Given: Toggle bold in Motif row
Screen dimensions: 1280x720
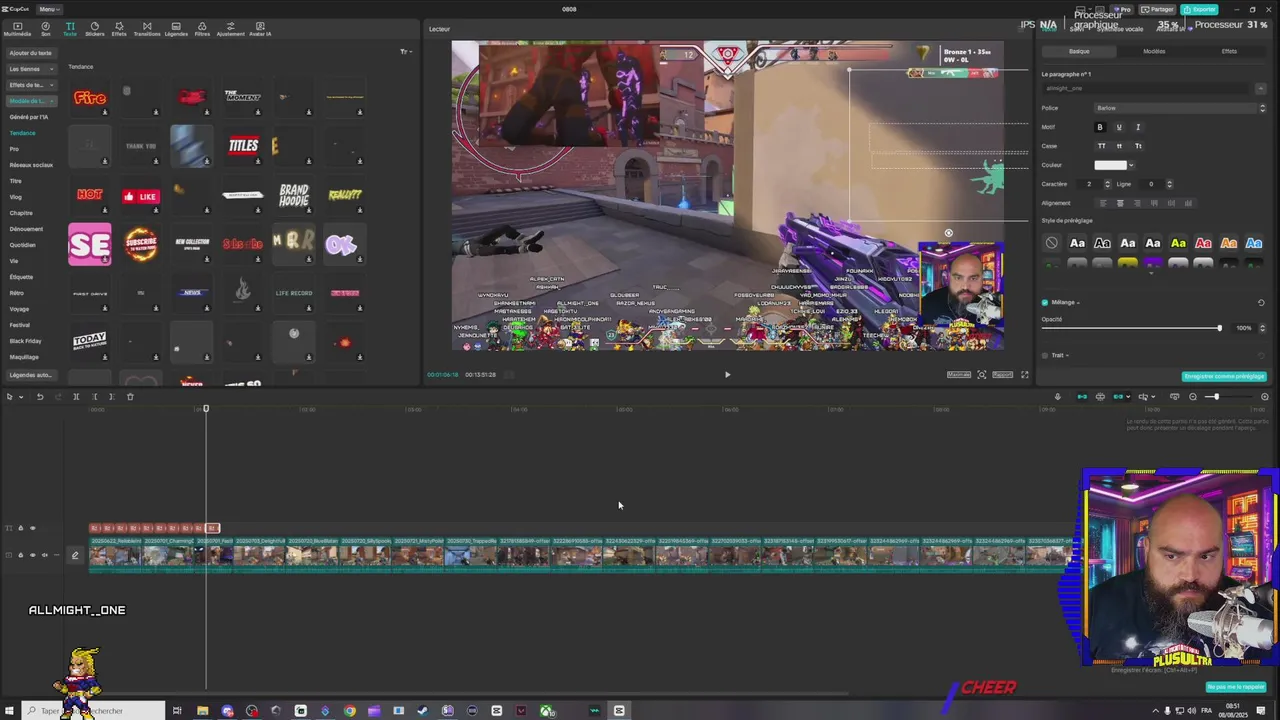Looking at the screenshot, I should tap(1100, 127).
